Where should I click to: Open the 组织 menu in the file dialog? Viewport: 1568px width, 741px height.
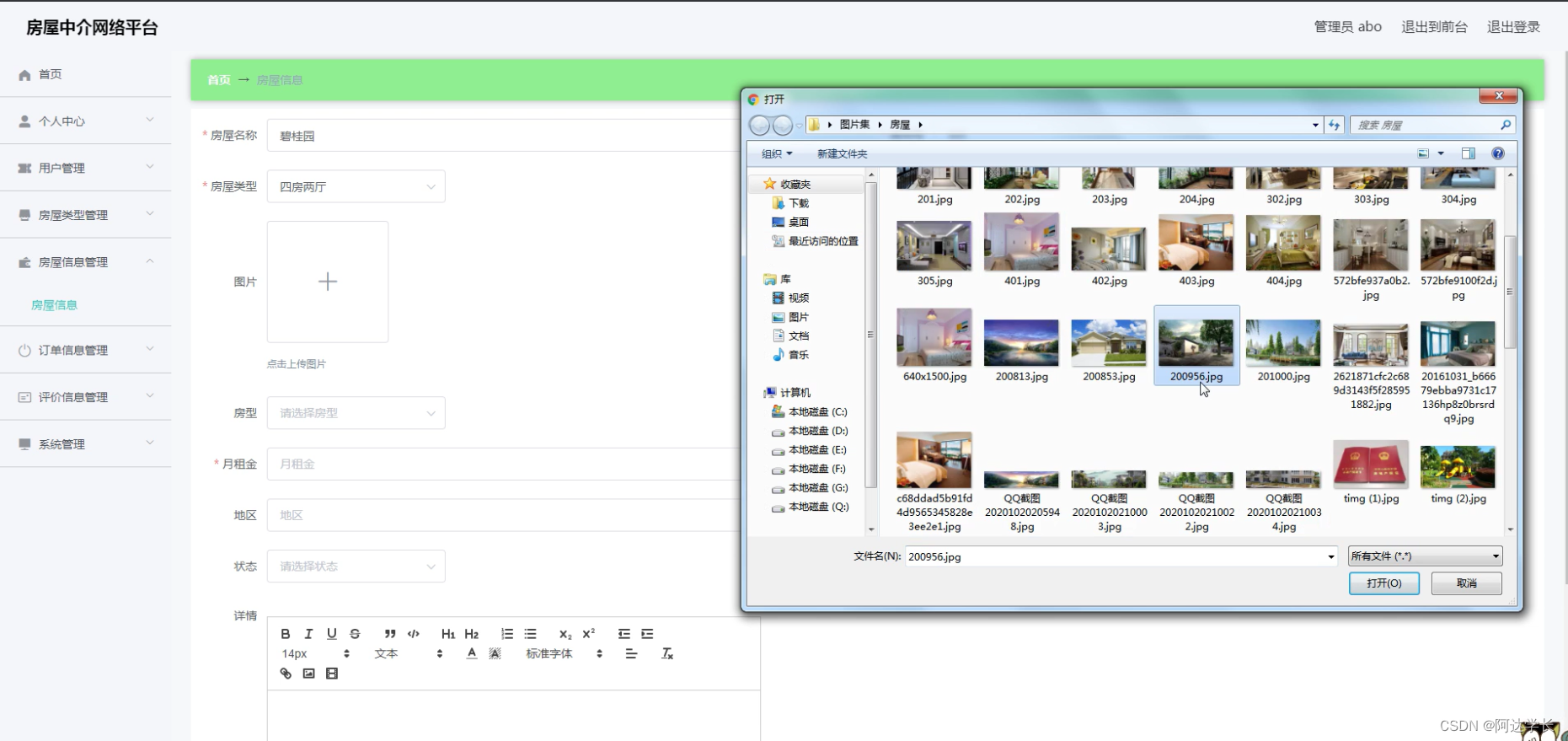(x=777, y=153)
